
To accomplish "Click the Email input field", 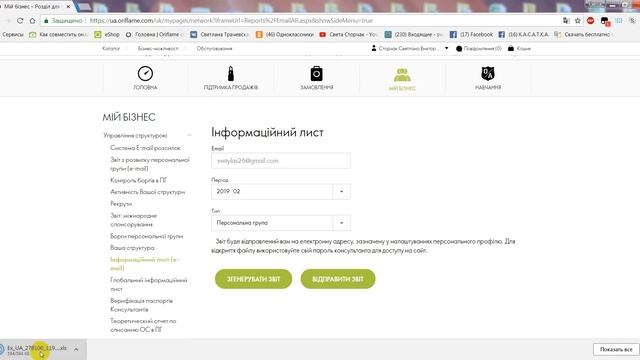I will coord(281,161).
